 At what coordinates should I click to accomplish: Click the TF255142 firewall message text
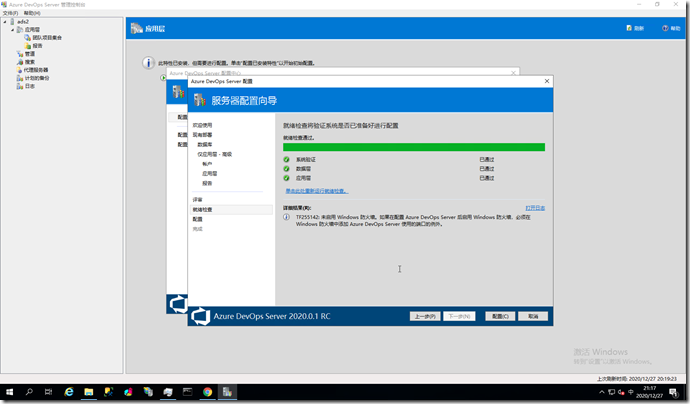click(413, 220)
